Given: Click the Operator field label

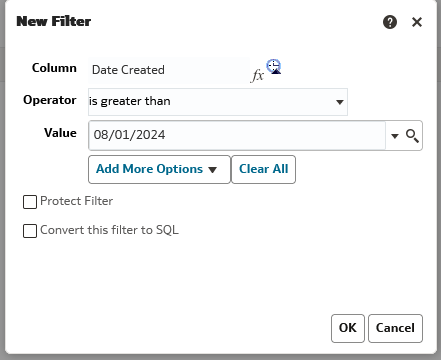Looking at the screenshot, I should 50,100.
